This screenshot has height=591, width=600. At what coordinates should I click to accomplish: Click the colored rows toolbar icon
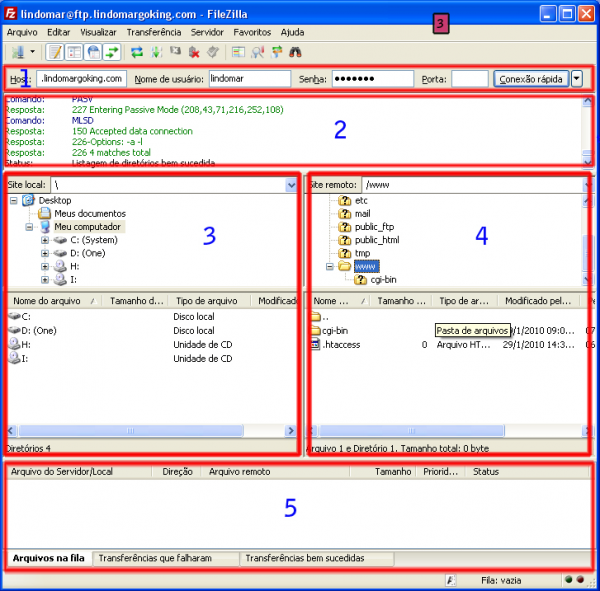[238, 52]
